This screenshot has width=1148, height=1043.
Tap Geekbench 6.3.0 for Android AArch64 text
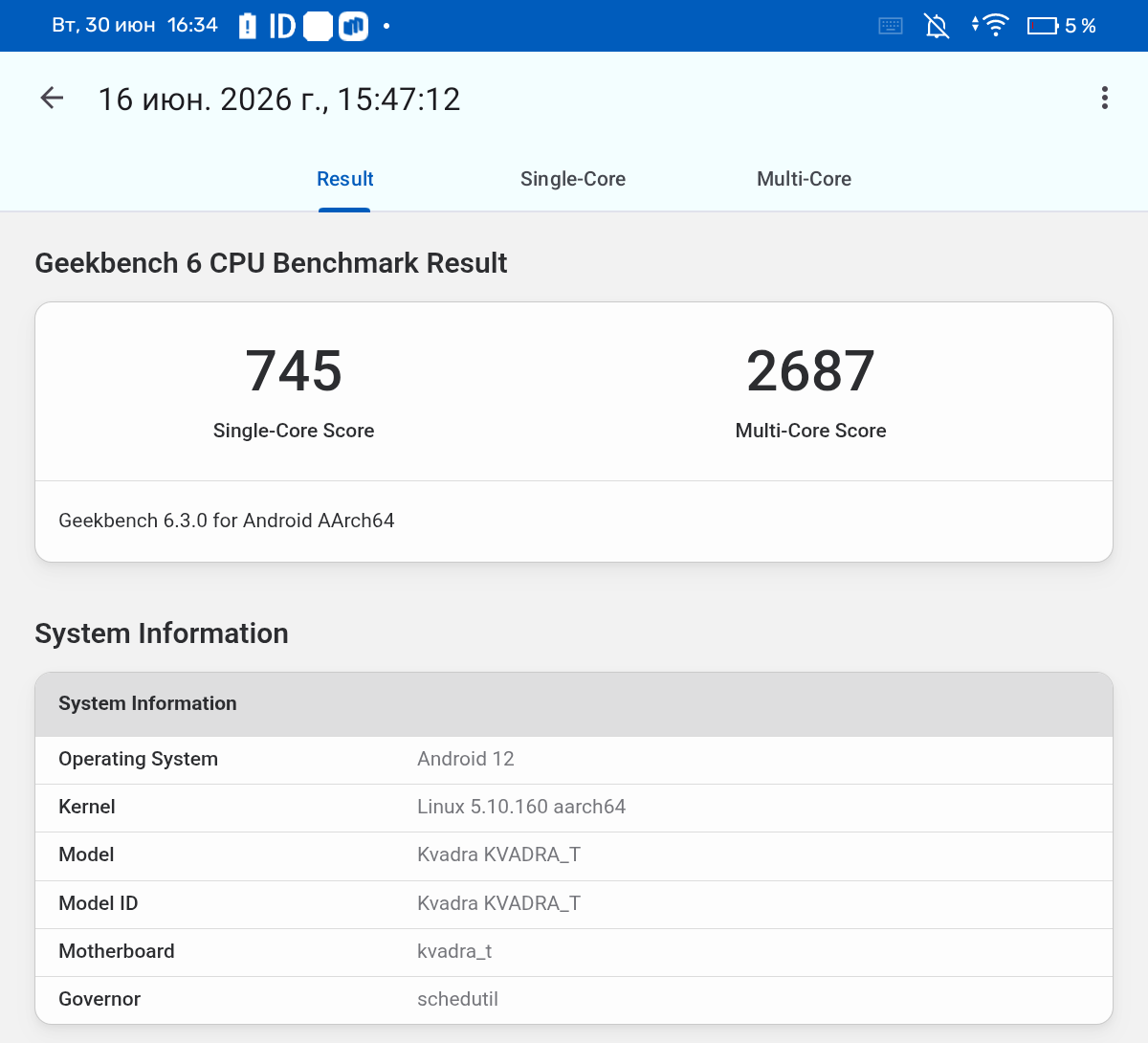[227, 521]
